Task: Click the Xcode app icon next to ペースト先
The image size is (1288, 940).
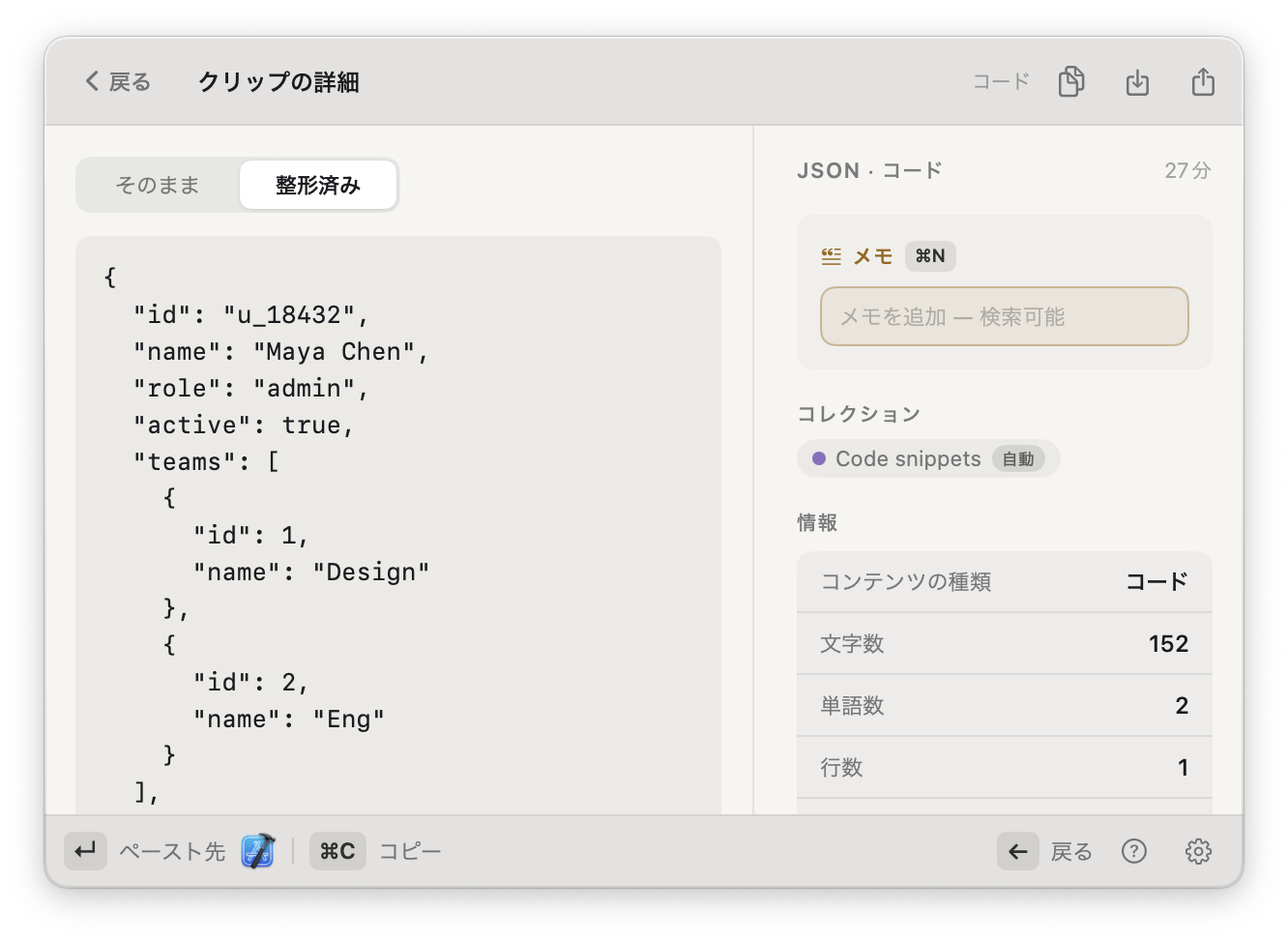Action: coord(258,851)
